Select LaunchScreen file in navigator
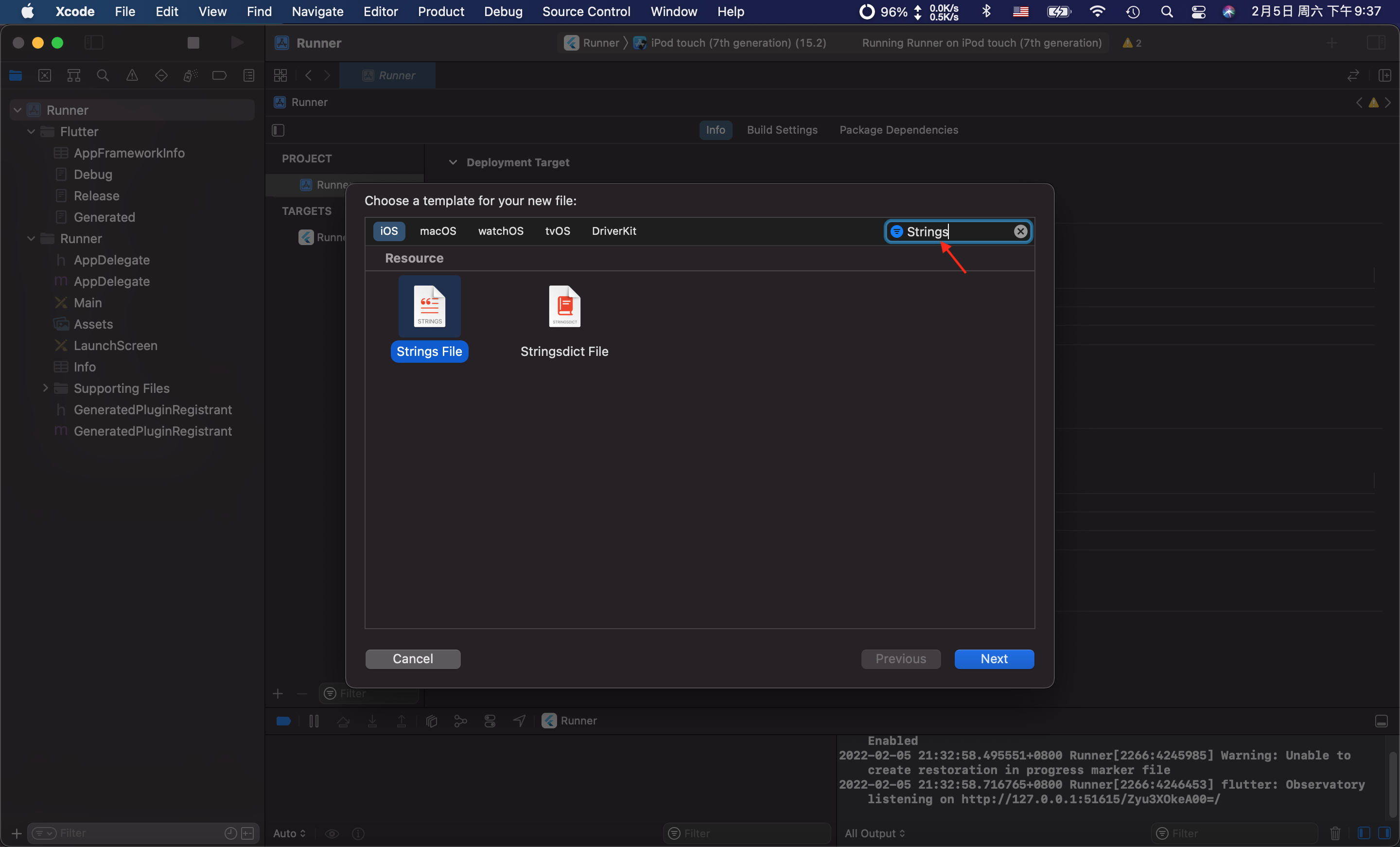 [x=115, y=346]
